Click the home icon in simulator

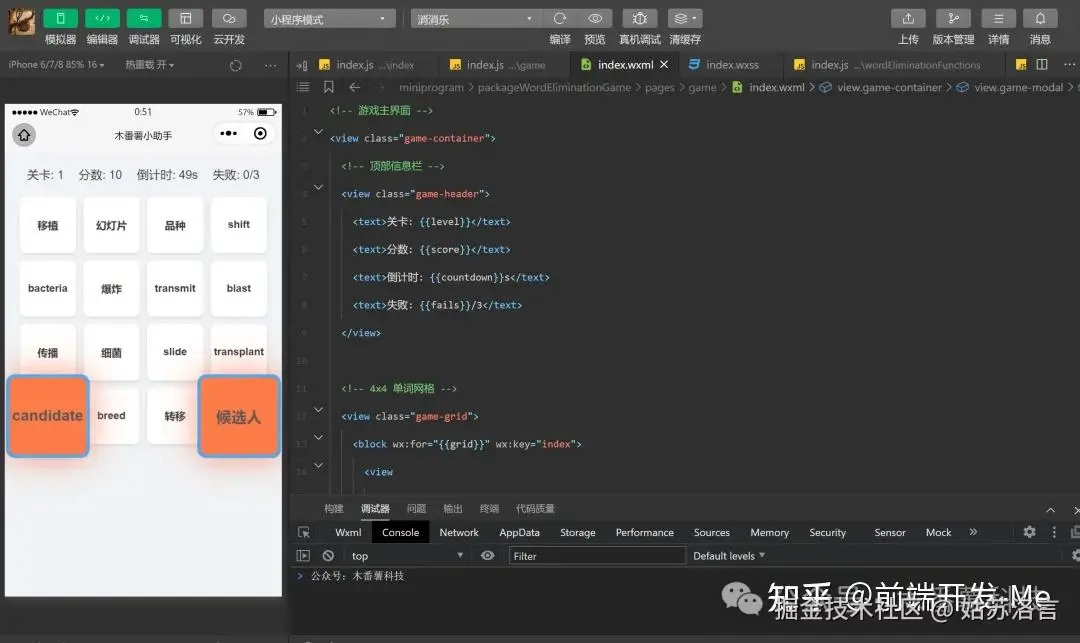tap(24, 135)
